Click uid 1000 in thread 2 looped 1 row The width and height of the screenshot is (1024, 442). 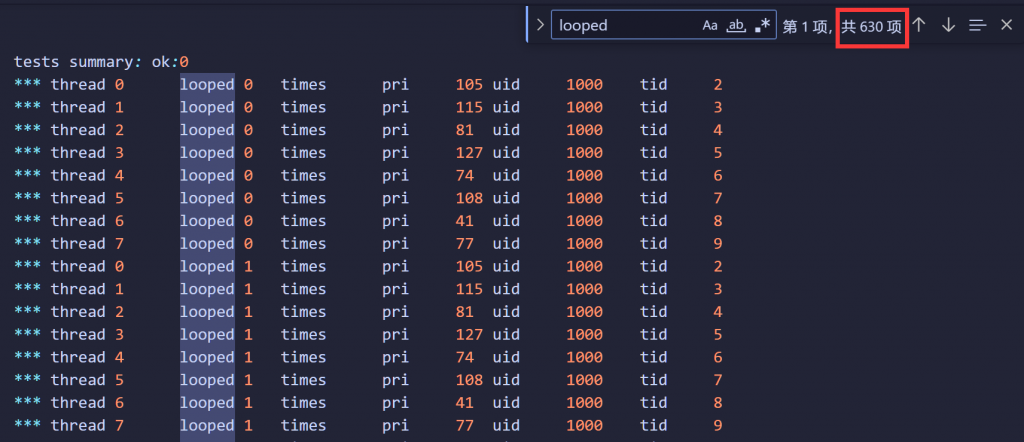click(x=584, y=311)
